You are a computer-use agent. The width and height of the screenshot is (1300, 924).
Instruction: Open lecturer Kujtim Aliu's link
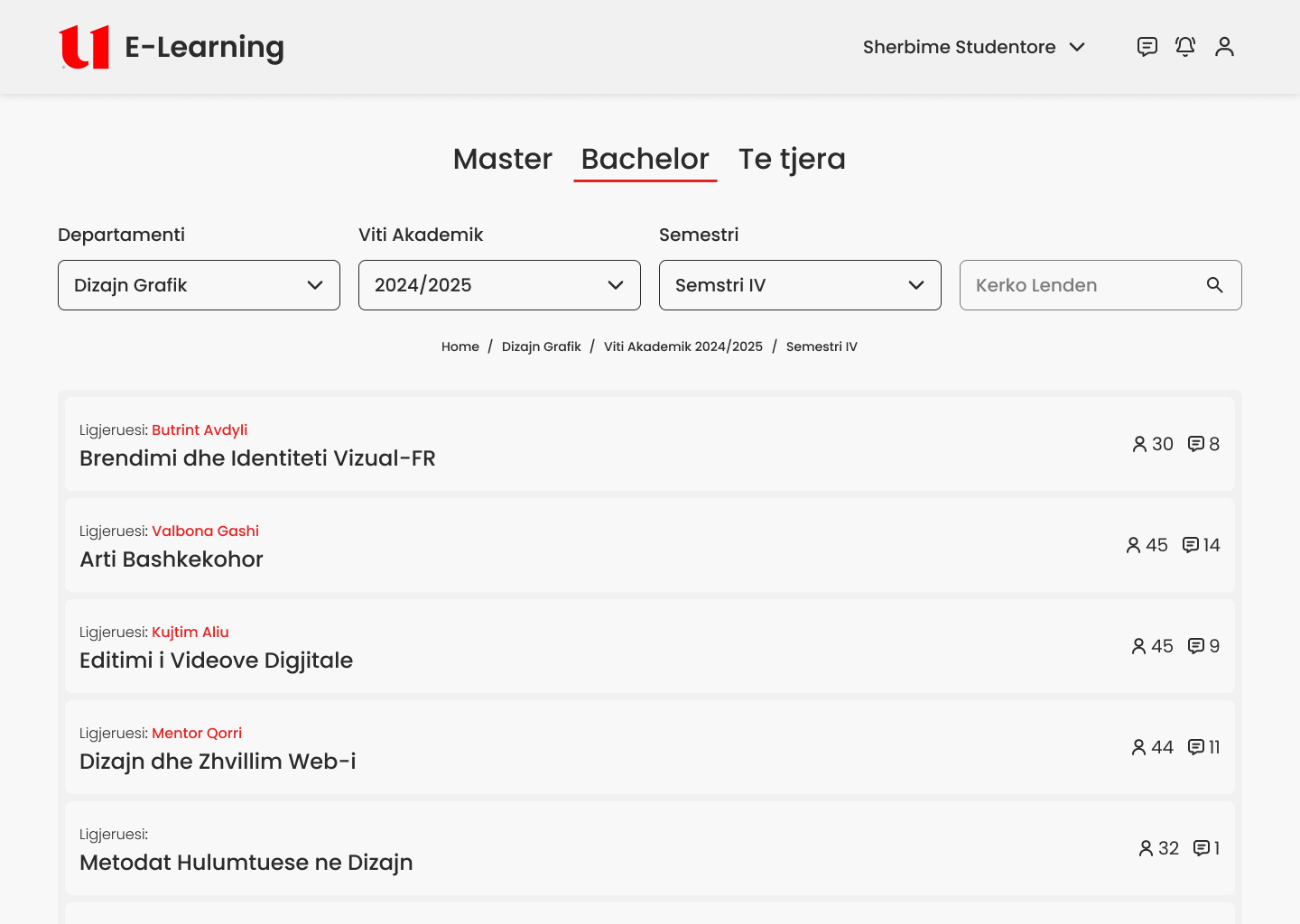coord(190,633)
